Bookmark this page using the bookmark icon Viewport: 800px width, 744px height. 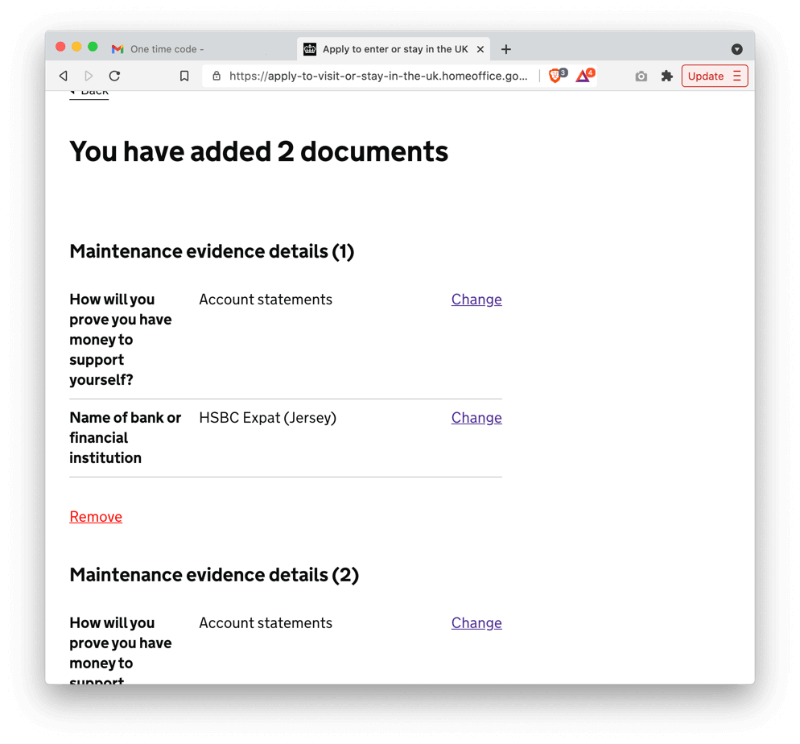click(184, 76)
